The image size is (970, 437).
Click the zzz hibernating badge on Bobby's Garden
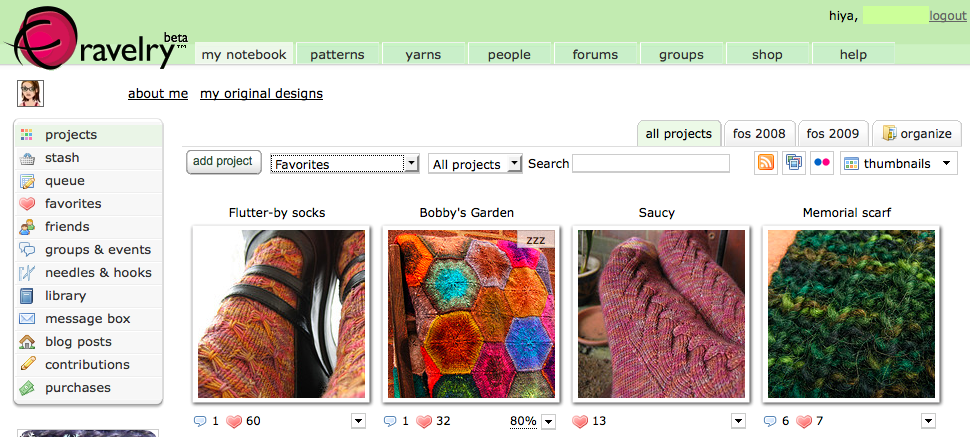pos(536,239)
